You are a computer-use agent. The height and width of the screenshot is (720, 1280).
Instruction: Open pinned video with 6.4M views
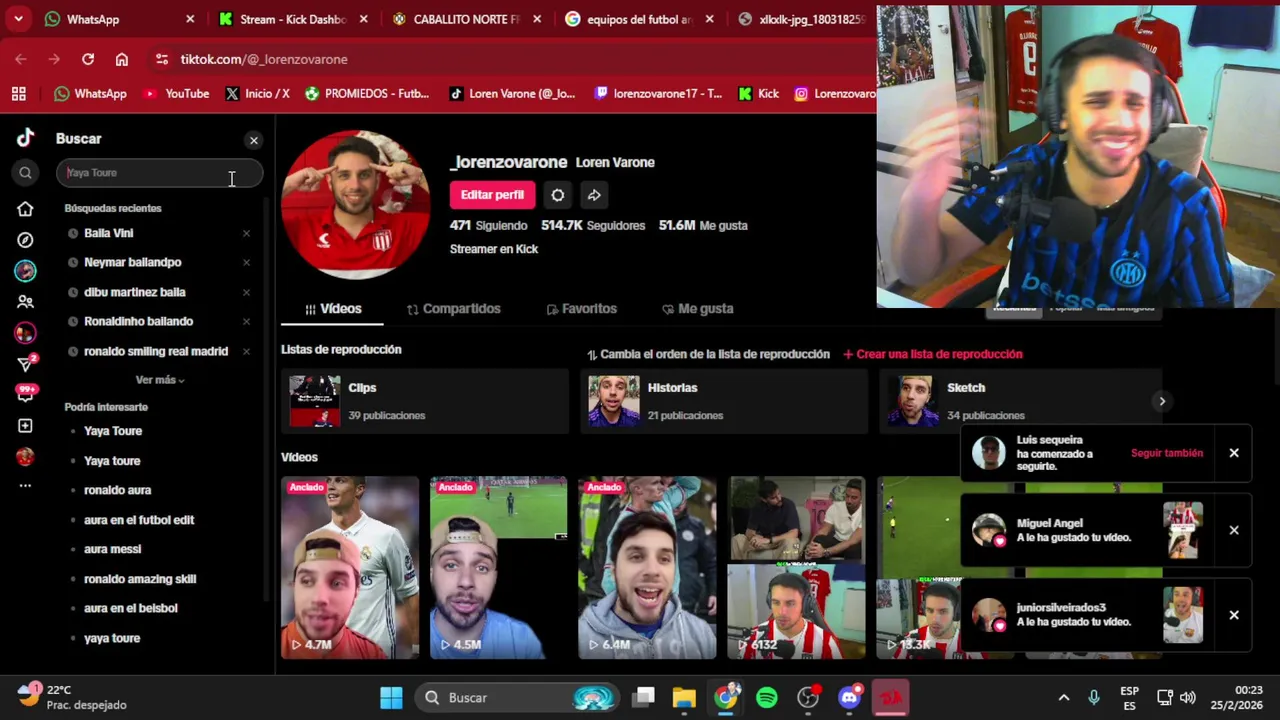[x=647, y=568]
